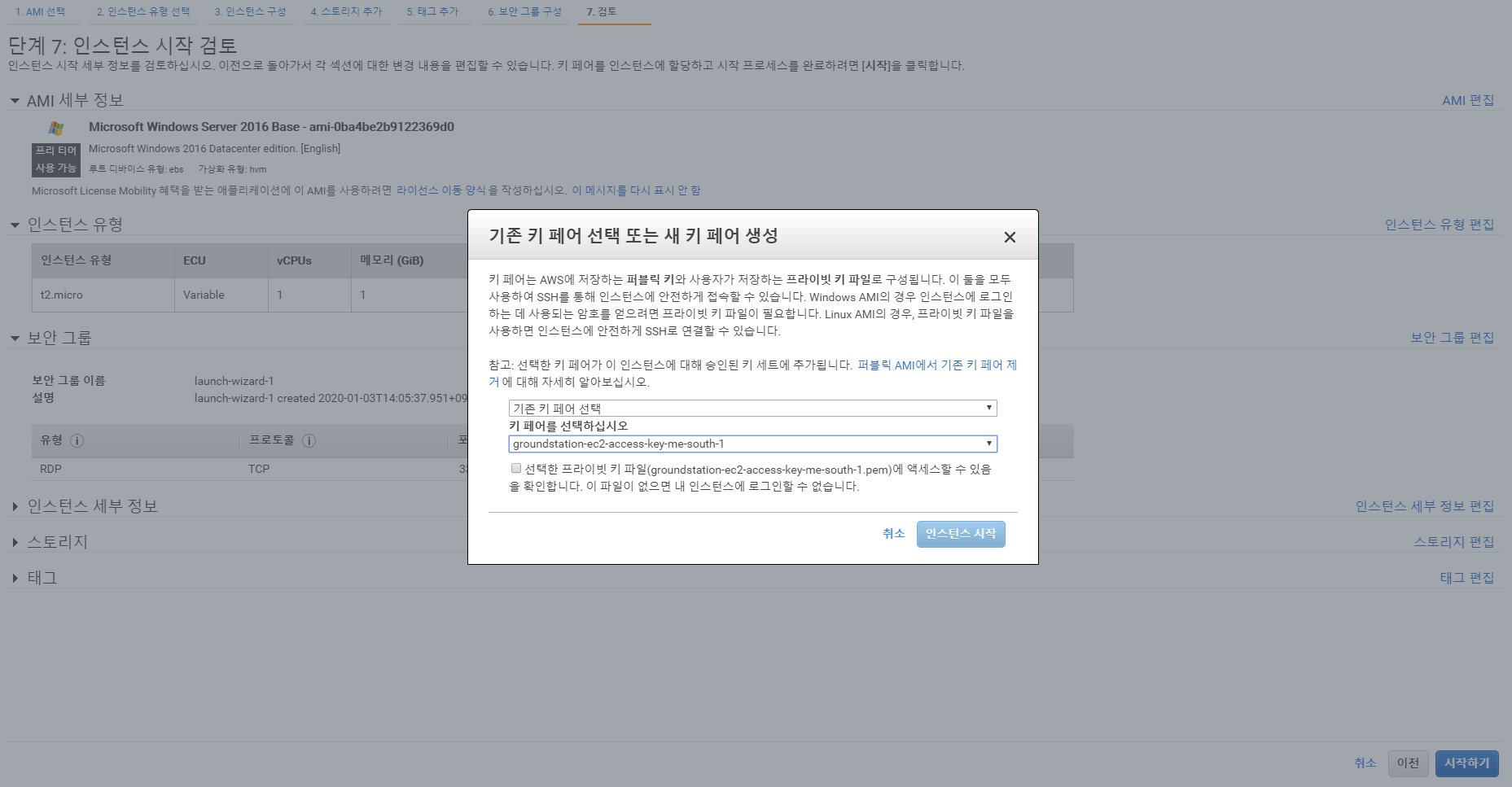This screenshot has width=1512, height=787.
Task: Expand the 인스턴스 세부 정보 section
Action: tap(15, 506)
